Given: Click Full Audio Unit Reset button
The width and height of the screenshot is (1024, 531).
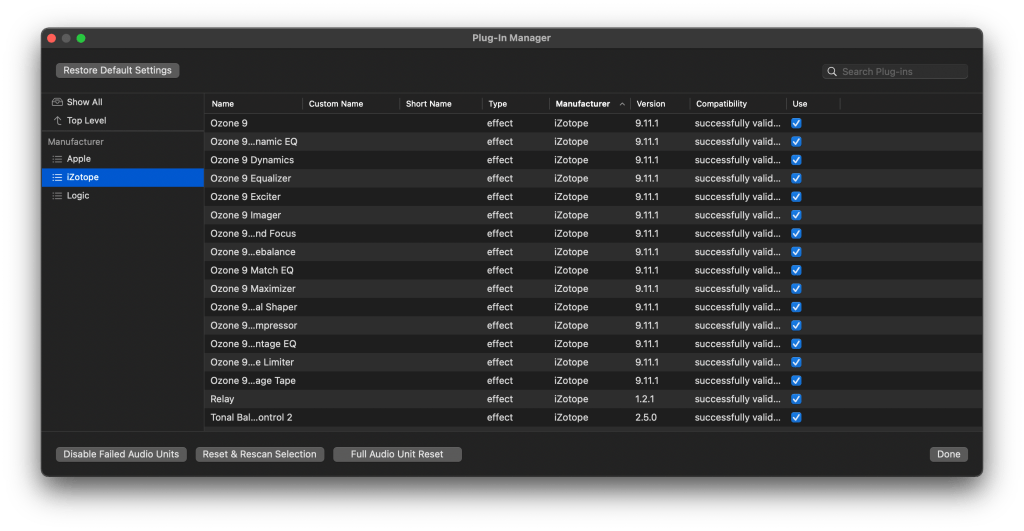Looking at the screenshot, I should tap(397, 454).
